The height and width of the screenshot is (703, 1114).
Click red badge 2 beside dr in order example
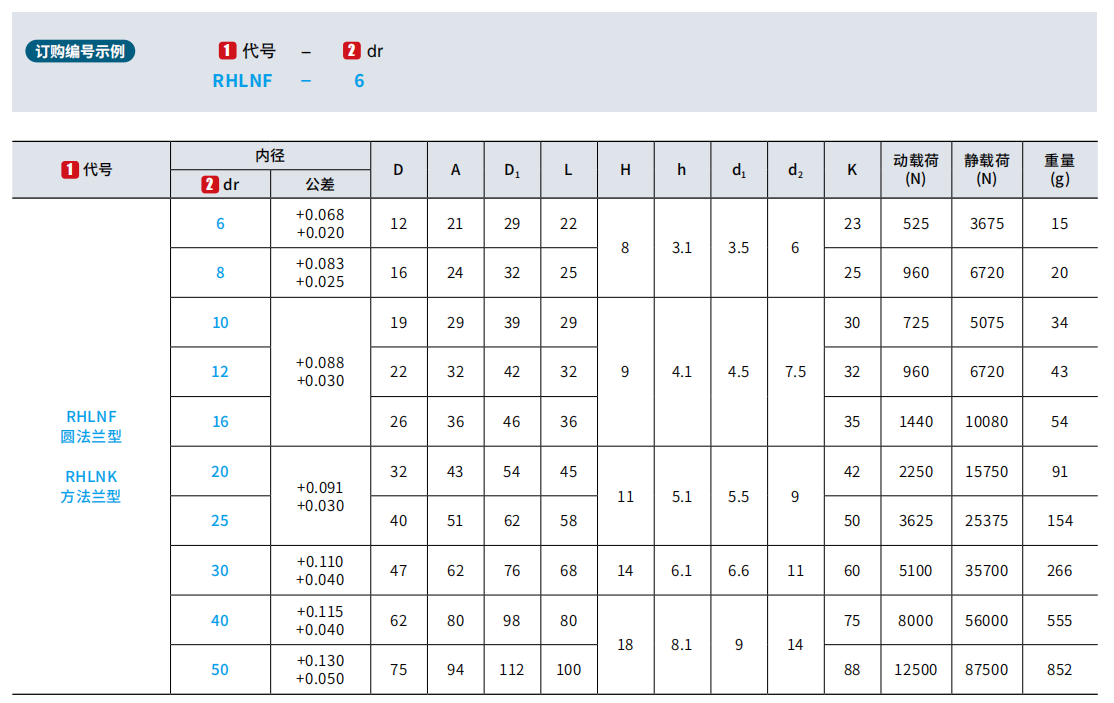tap(352, 51)
